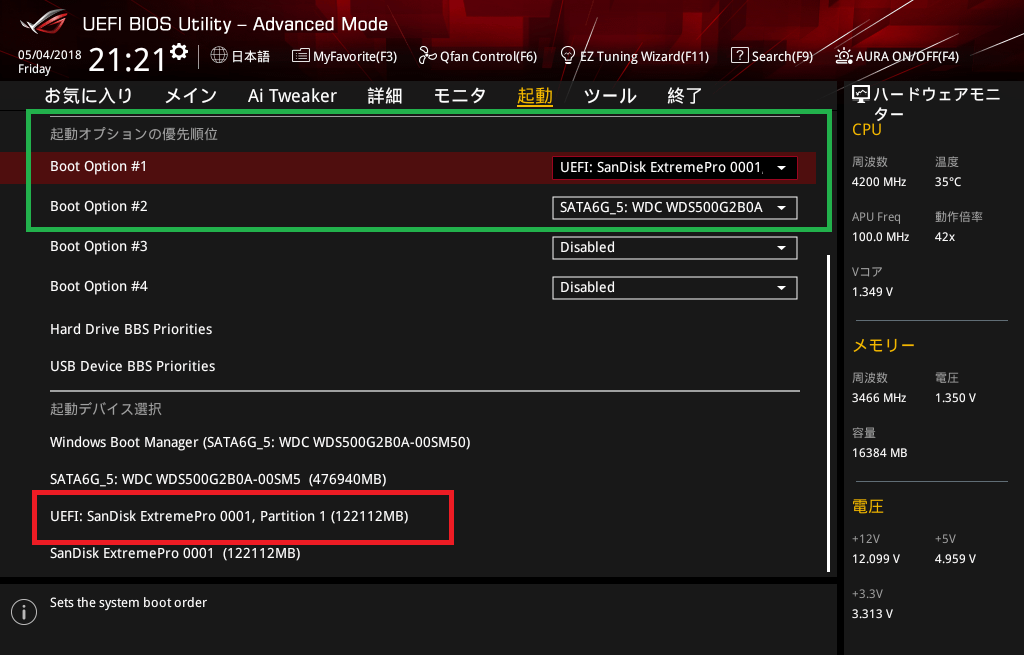Image resolution: width=1024 pixels, height=655 pixels.
Task: Open Search(F9) question mark icon
Action: point(739,56)
